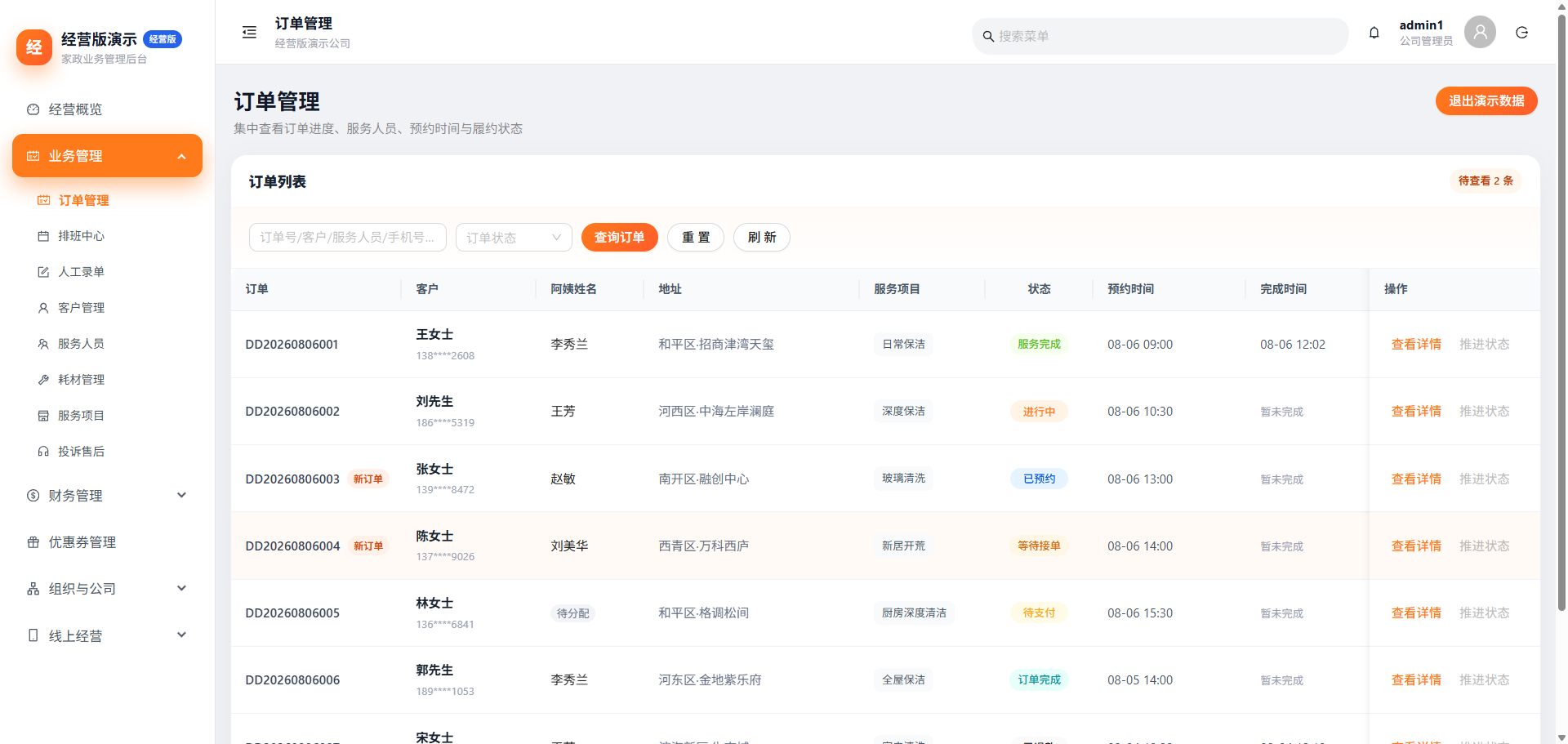Click the 待查看 2 条 badge
Viewport: 1568px width, 744px height.
(x=1486, y=180)
